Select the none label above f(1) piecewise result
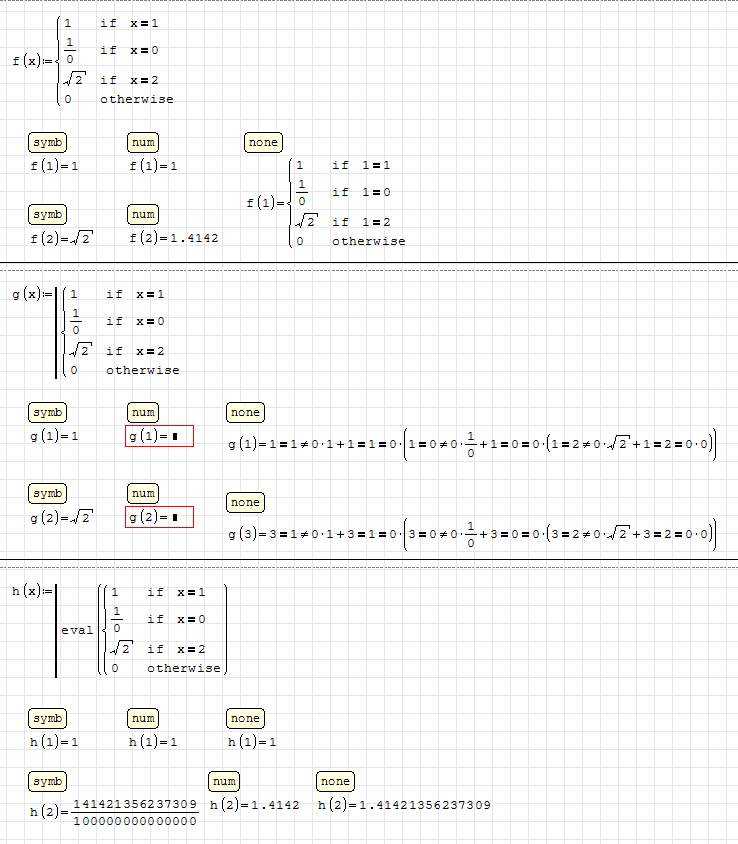 [x=263, y=143]
